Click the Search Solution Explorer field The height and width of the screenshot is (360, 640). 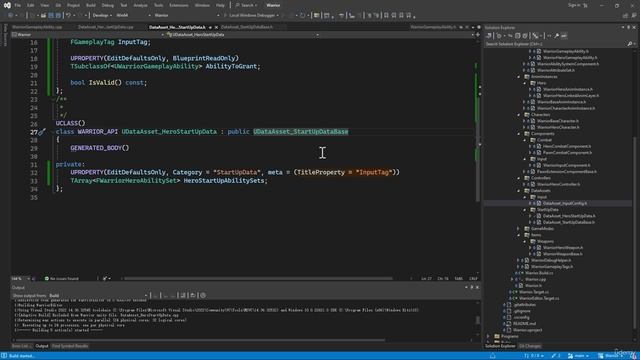tap(555, 44)
